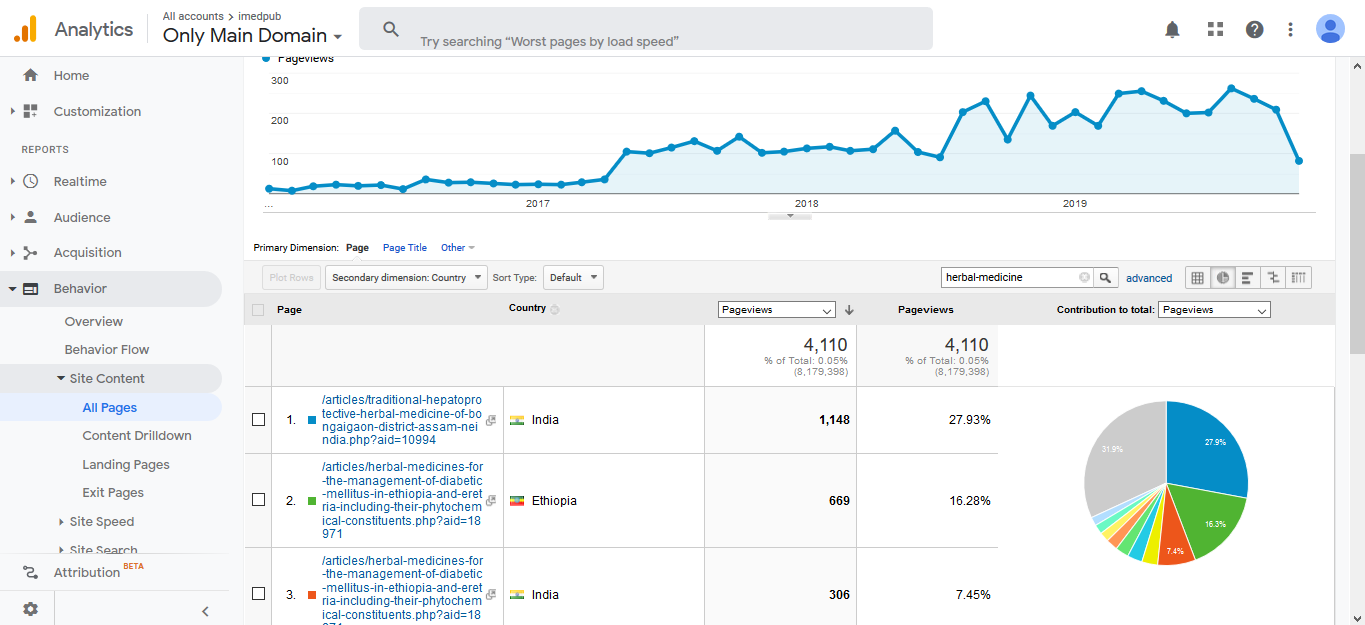
Task: Open the Contribution to total dropdown
Action: (1213, 310)
